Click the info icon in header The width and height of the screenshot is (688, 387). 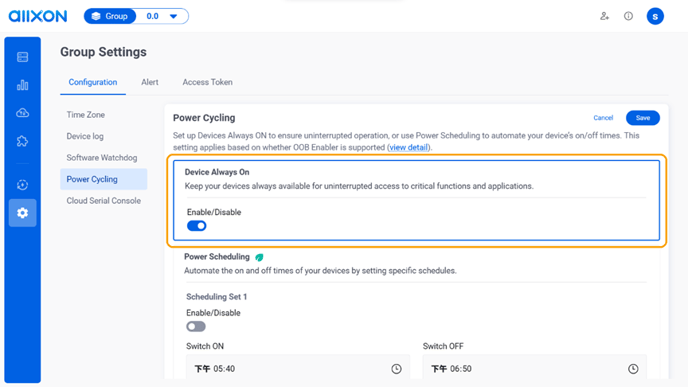(x=628, y=16)
